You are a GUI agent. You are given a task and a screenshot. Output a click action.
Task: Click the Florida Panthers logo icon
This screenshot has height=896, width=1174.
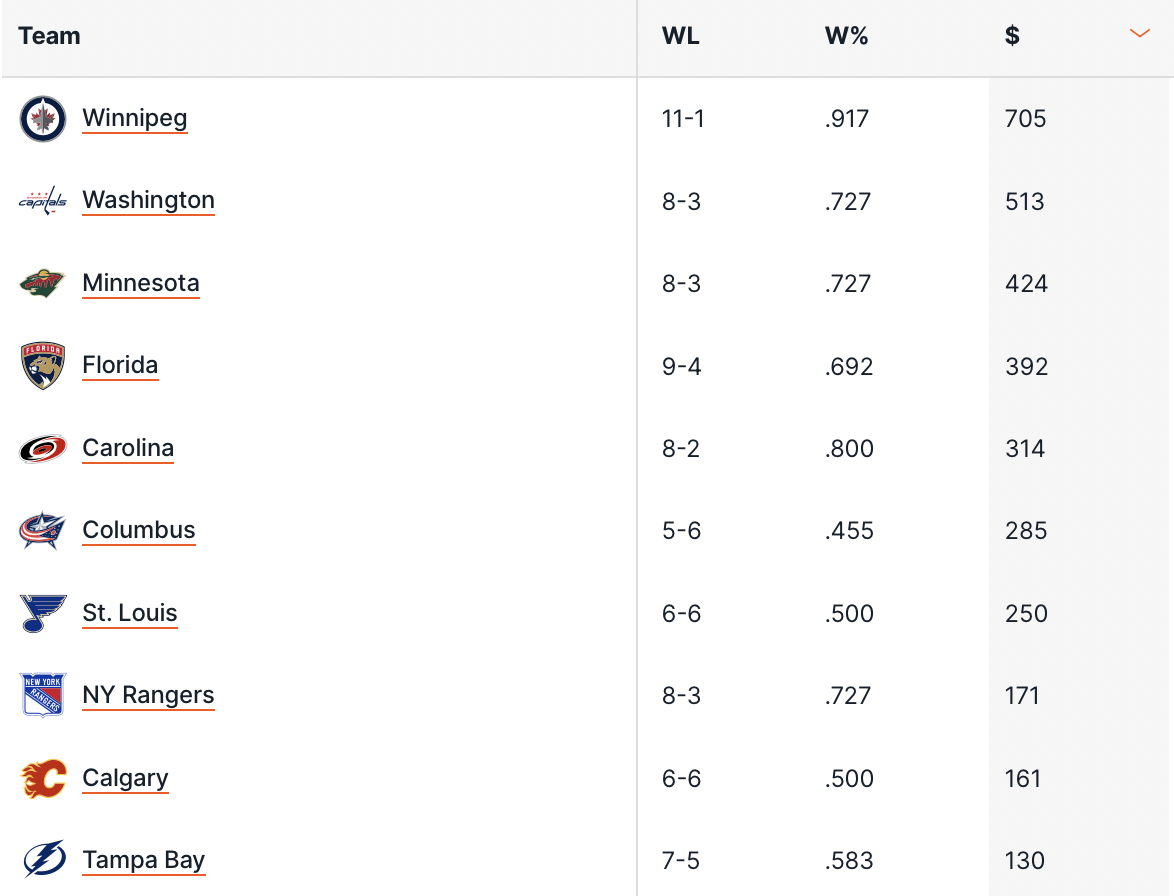[x=43, y=366]
